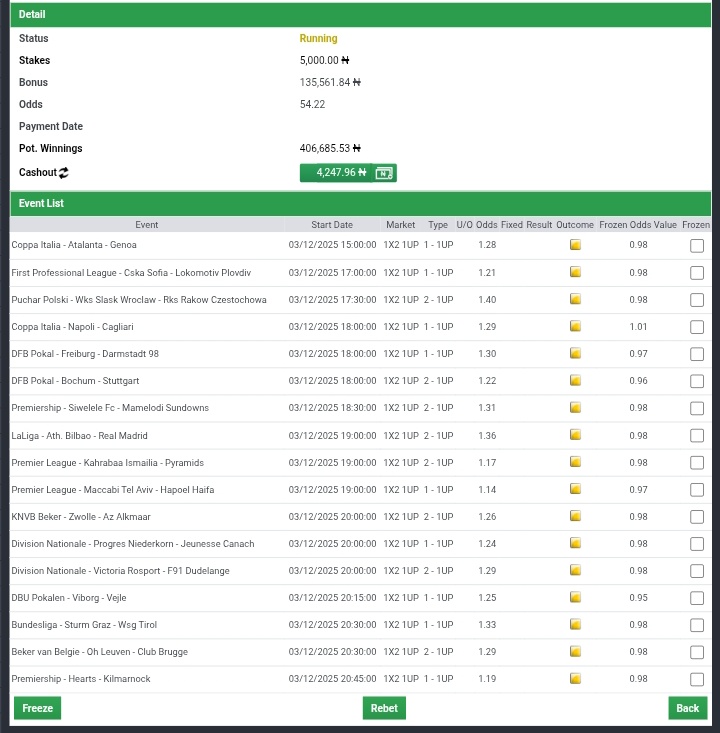Click the 406,685.53 potential winnings value

click(330, 148)
